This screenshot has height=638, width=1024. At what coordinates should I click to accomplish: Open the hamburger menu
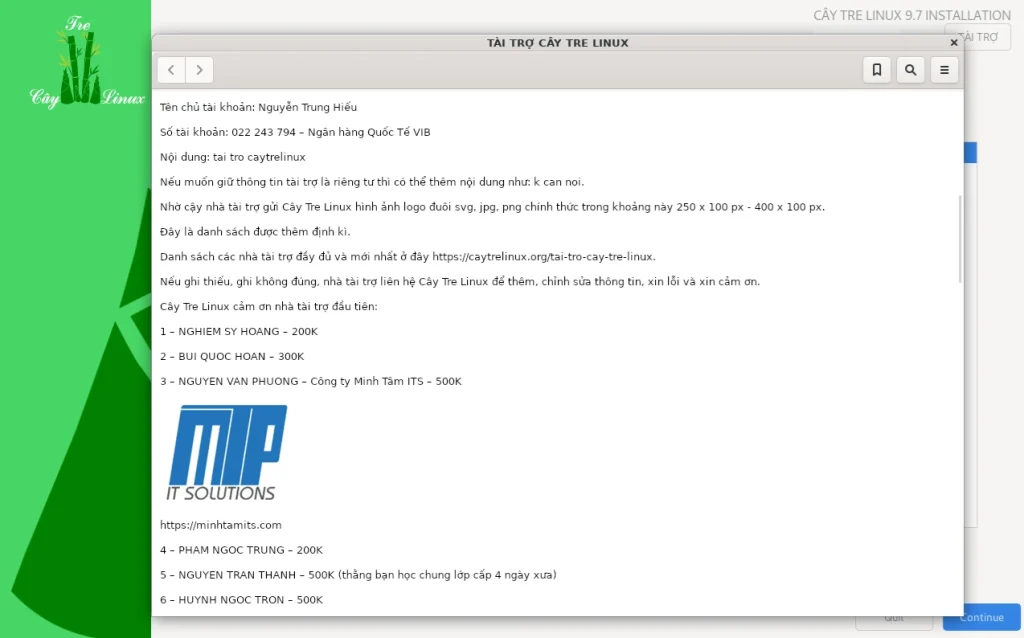pyautogui.click(x=944, y=70)
